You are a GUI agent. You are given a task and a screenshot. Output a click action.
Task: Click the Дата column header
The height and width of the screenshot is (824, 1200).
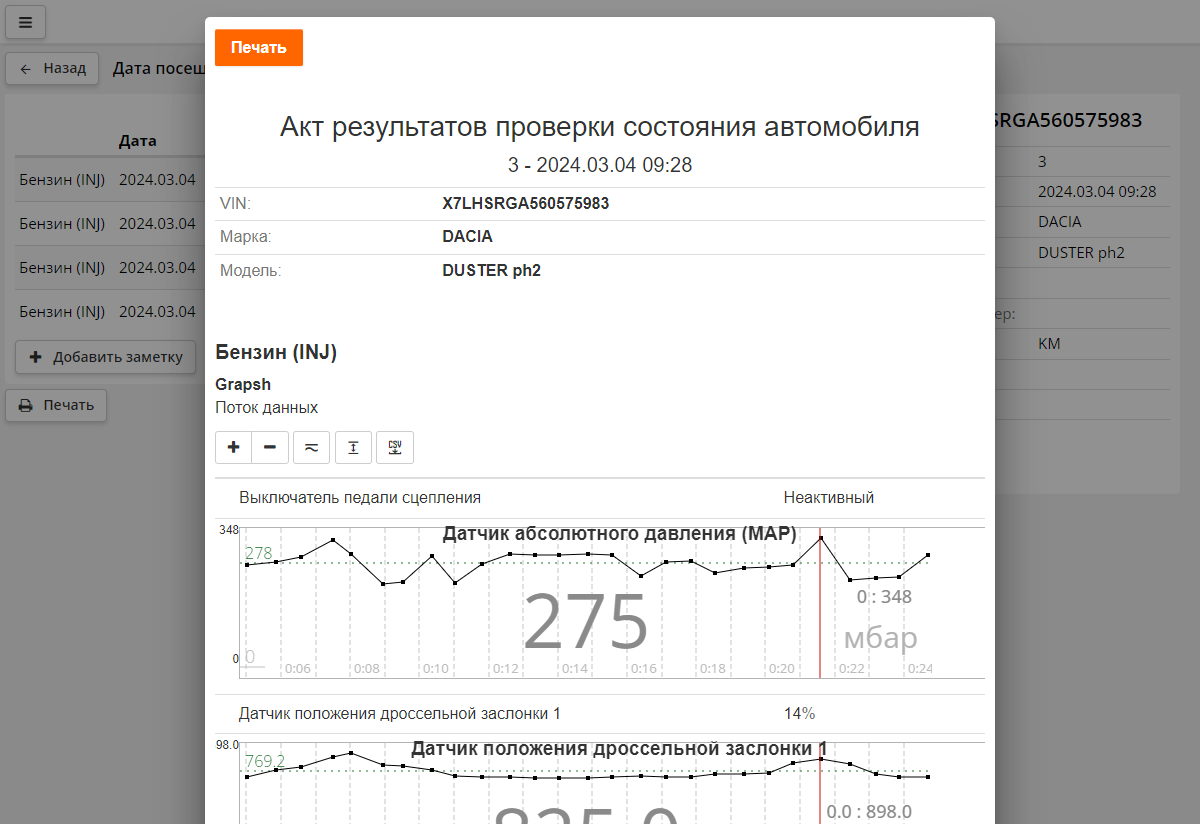coord(137,140)
